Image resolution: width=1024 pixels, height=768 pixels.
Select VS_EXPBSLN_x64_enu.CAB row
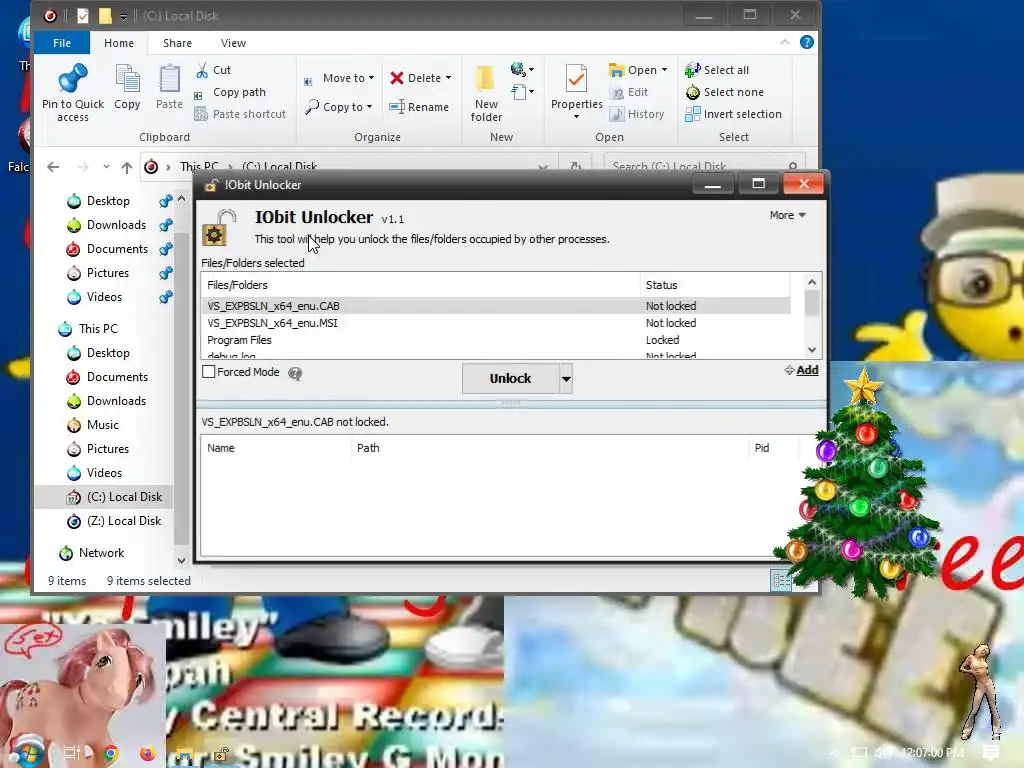click(x=496, y=306)
